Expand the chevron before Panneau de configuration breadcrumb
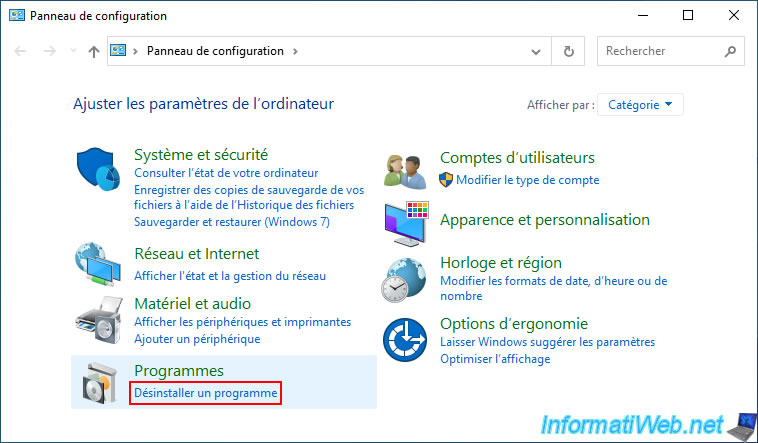Viewport: 758px width, 443px height. click(x=136, y=51)
